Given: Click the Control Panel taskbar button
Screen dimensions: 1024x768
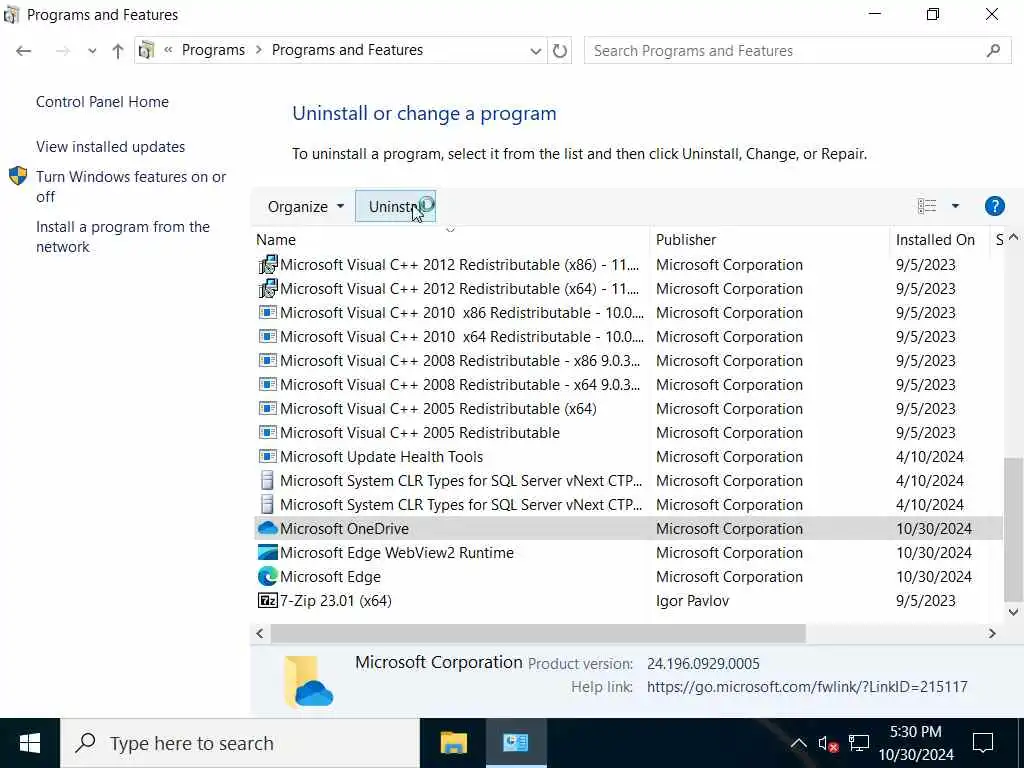Looking at the screenshot, I should [516, 743].
